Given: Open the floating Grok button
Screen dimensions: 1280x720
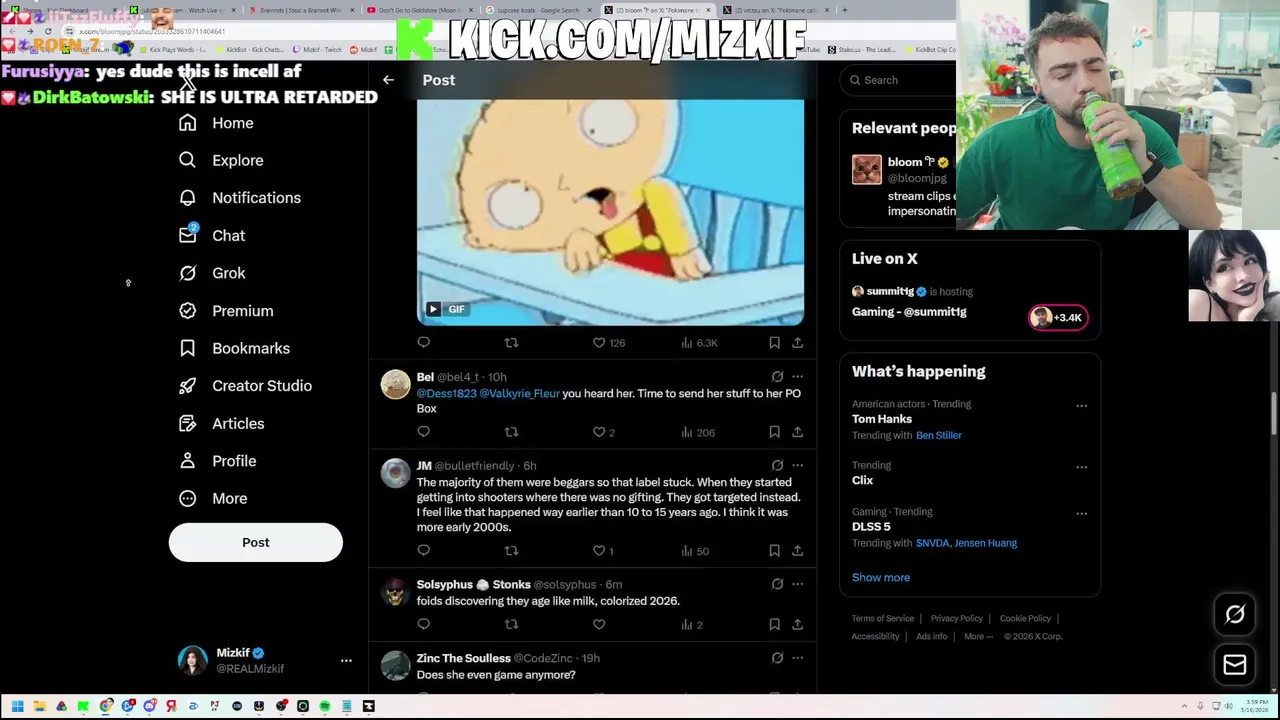Looking at the screenshot, I should pos(1235,615).
